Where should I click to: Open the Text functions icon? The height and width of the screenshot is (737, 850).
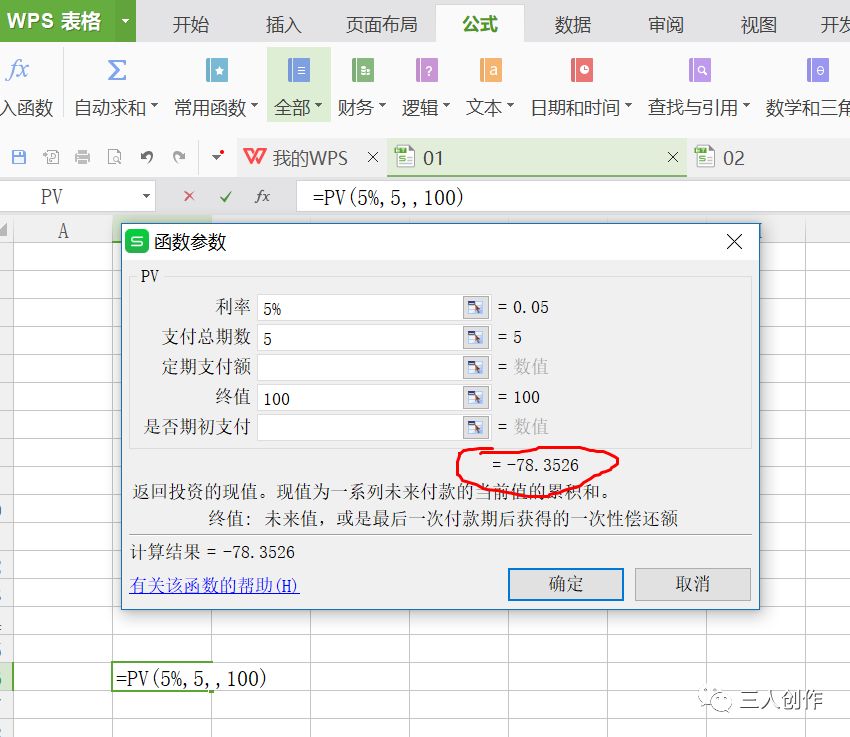pyautogui.click(x=490, y=70)
